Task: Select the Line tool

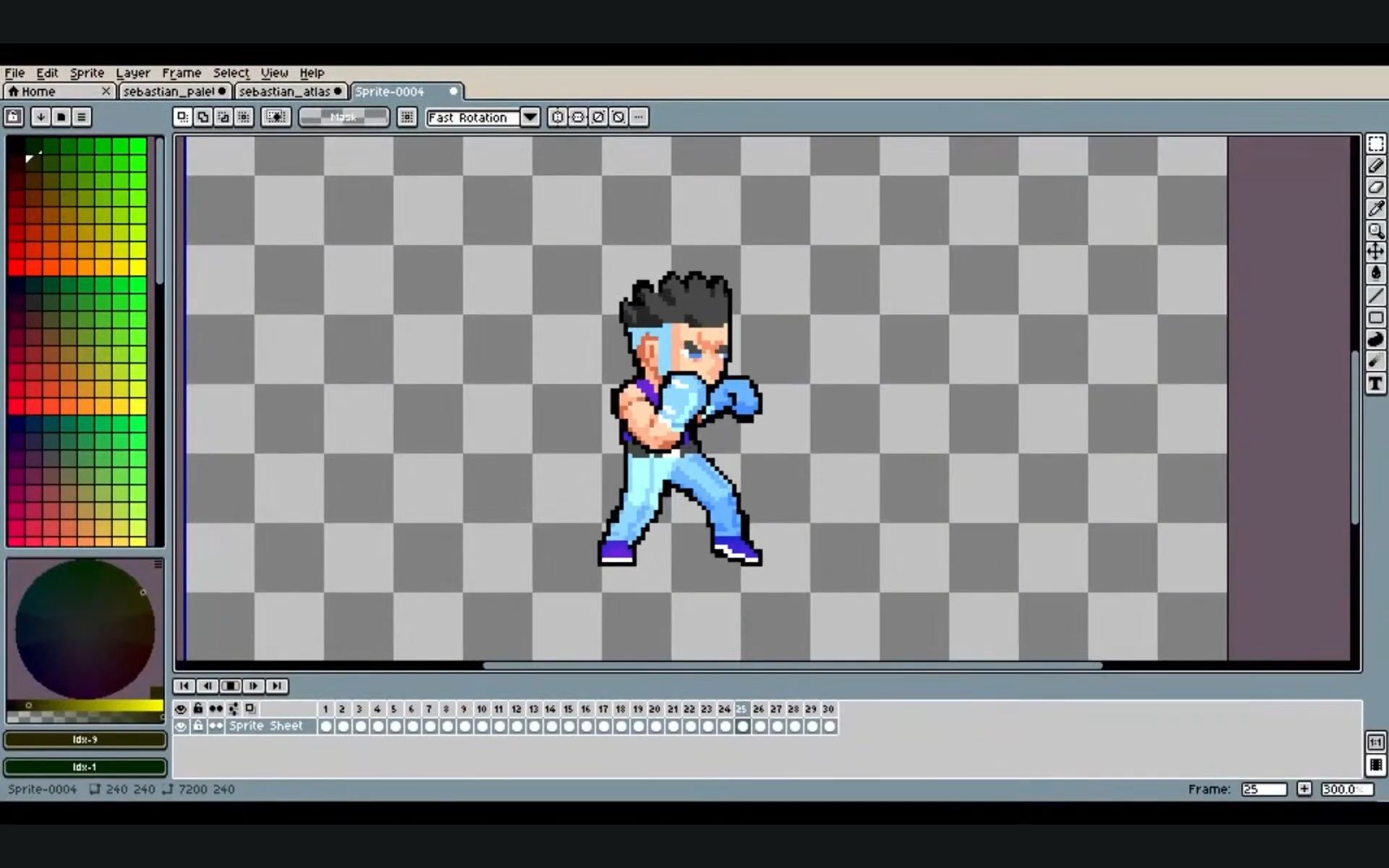Action: (1375, 296)
